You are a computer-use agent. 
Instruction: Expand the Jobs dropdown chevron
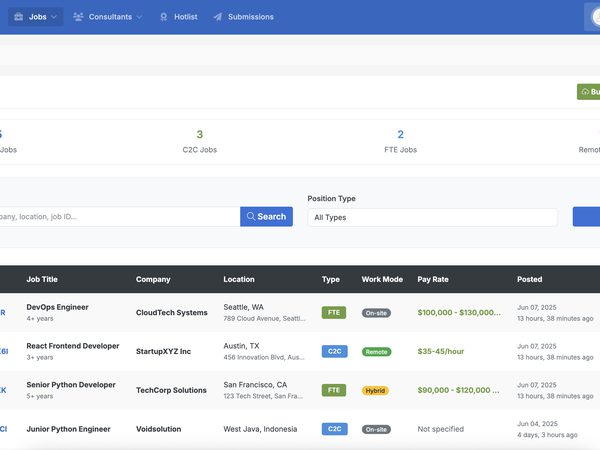pyautogui.click(x=54, y=17)
